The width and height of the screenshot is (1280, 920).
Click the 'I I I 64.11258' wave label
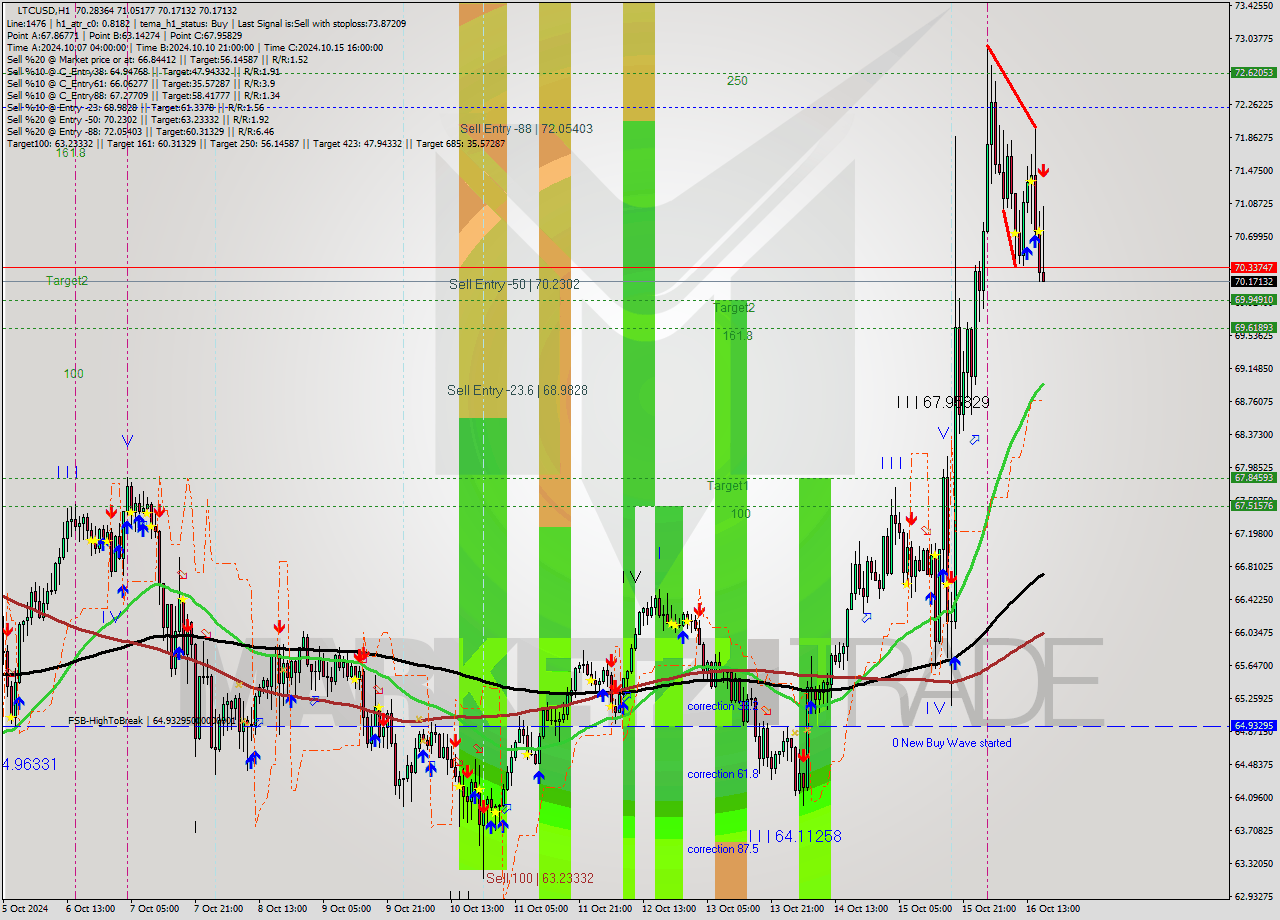(795, 836)
